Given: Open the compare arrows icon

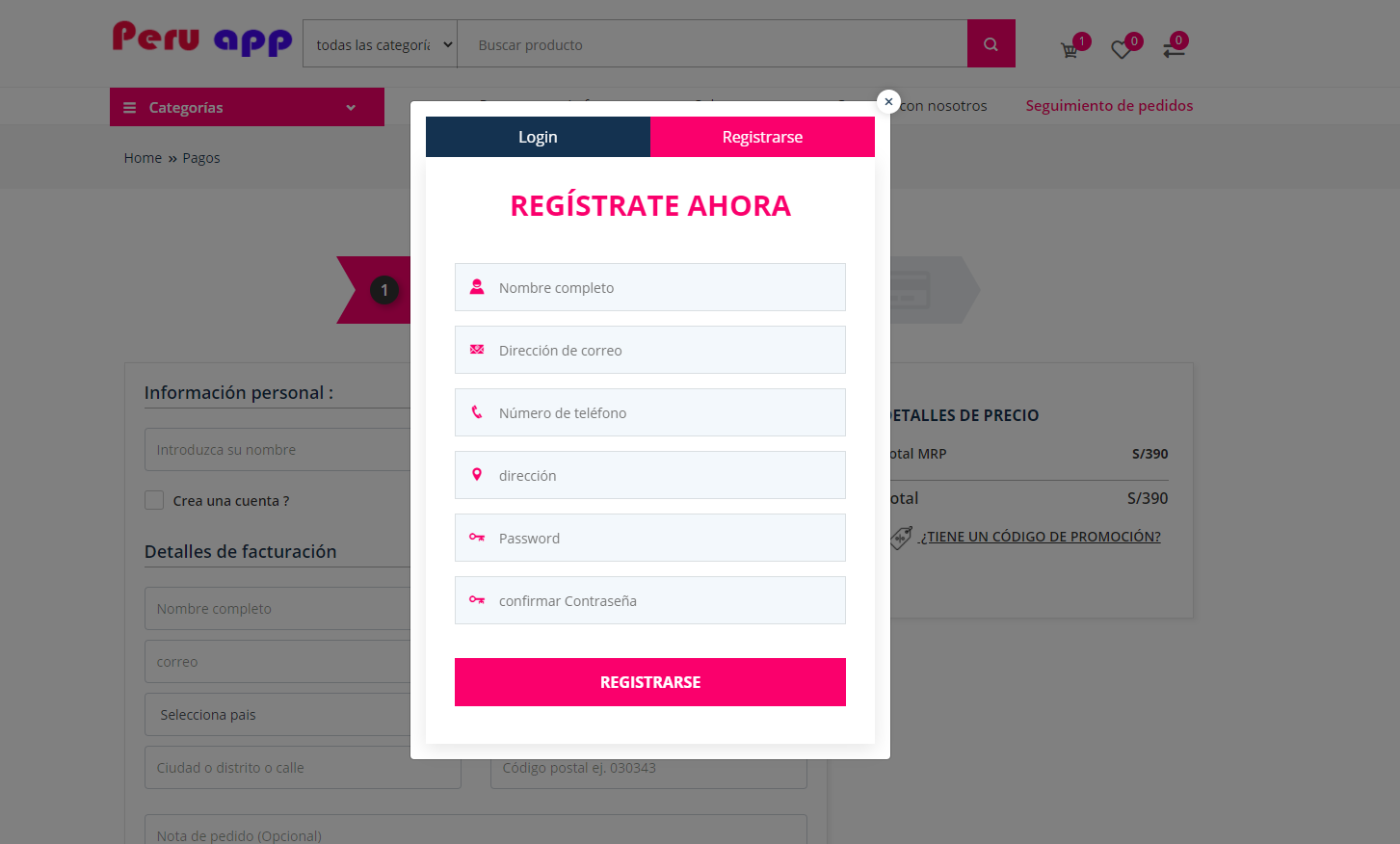Looking at the screenshot, I should coord(1173,50).
